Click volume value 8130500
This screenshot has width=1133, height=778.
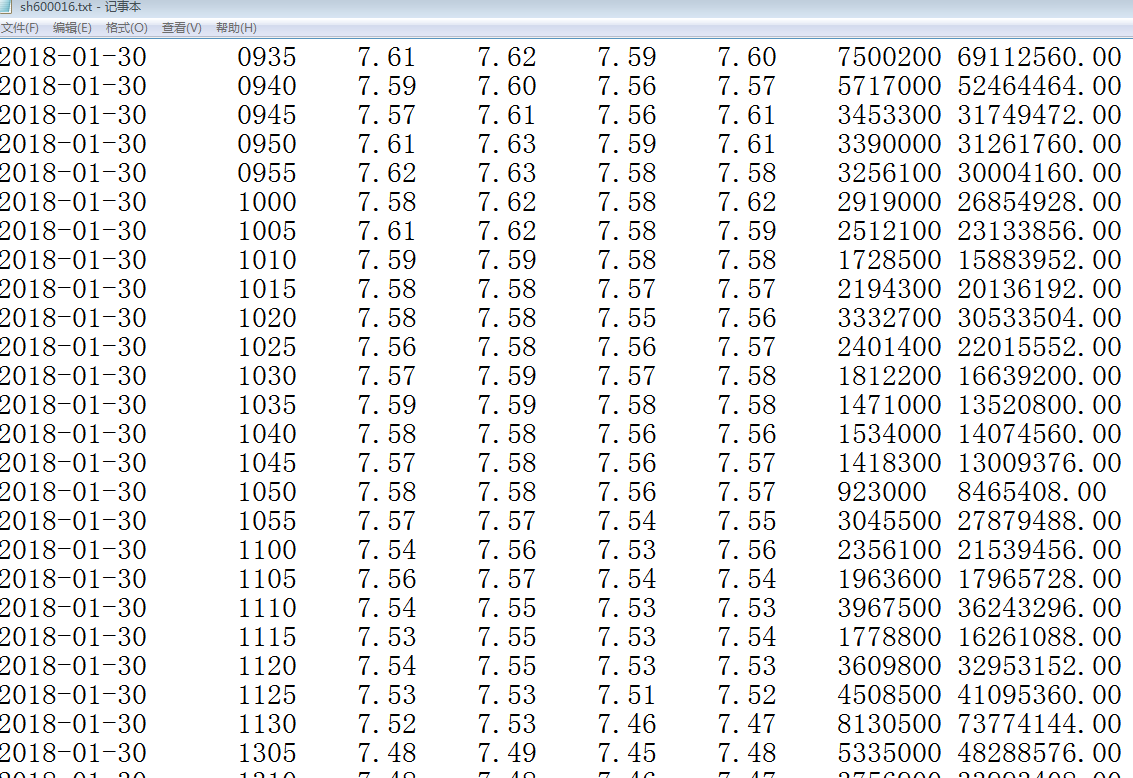click(x=889, y=724)
